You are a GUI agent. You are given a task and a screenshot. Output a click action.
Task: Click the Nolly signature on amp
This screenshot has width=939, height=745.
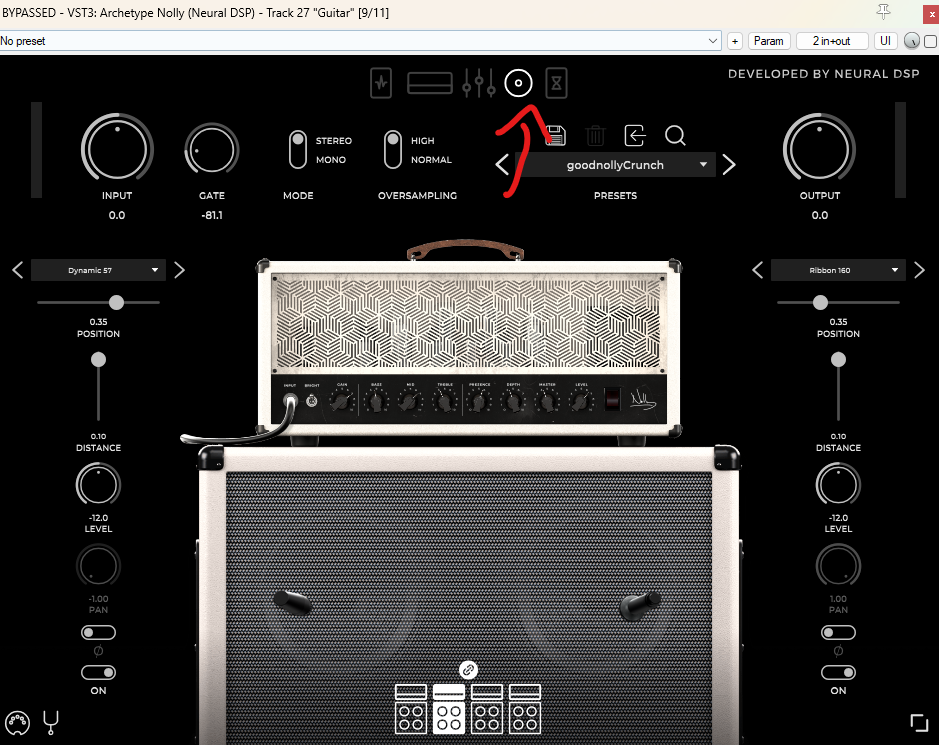tap(643, 399)
